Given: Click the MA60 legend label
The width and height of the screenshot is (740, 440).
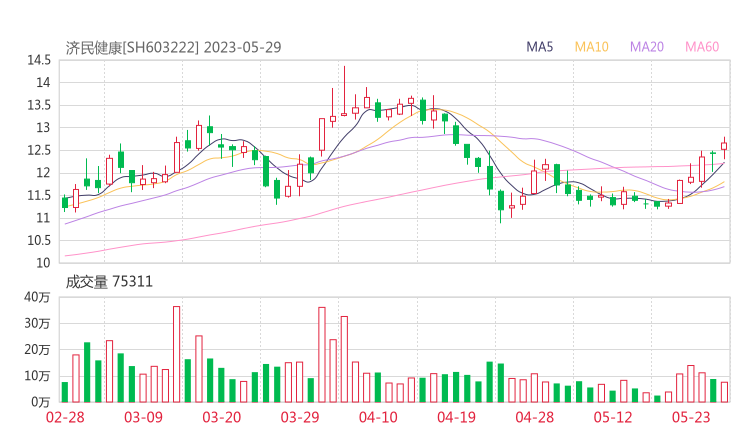Looking at the screenshot, I should tap(702, 47).
